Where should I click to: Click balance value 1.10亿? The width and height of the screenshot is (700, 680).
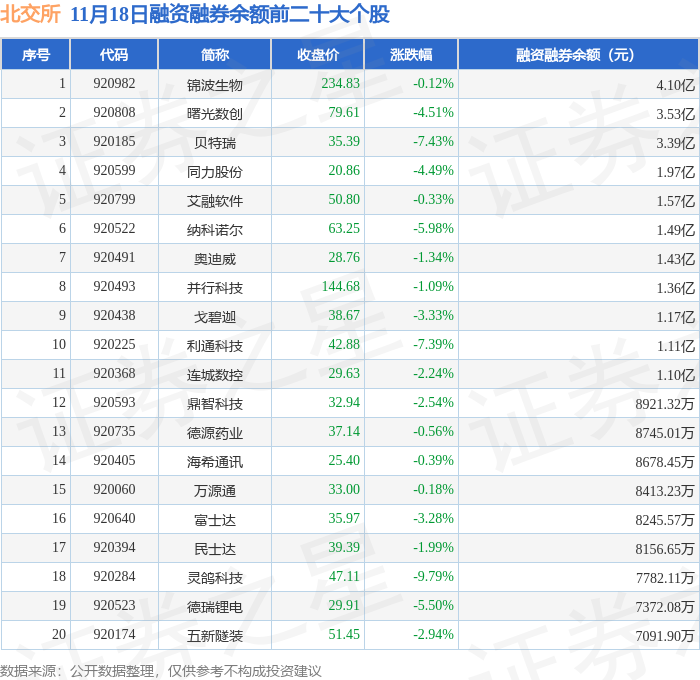tap(675, 375)
